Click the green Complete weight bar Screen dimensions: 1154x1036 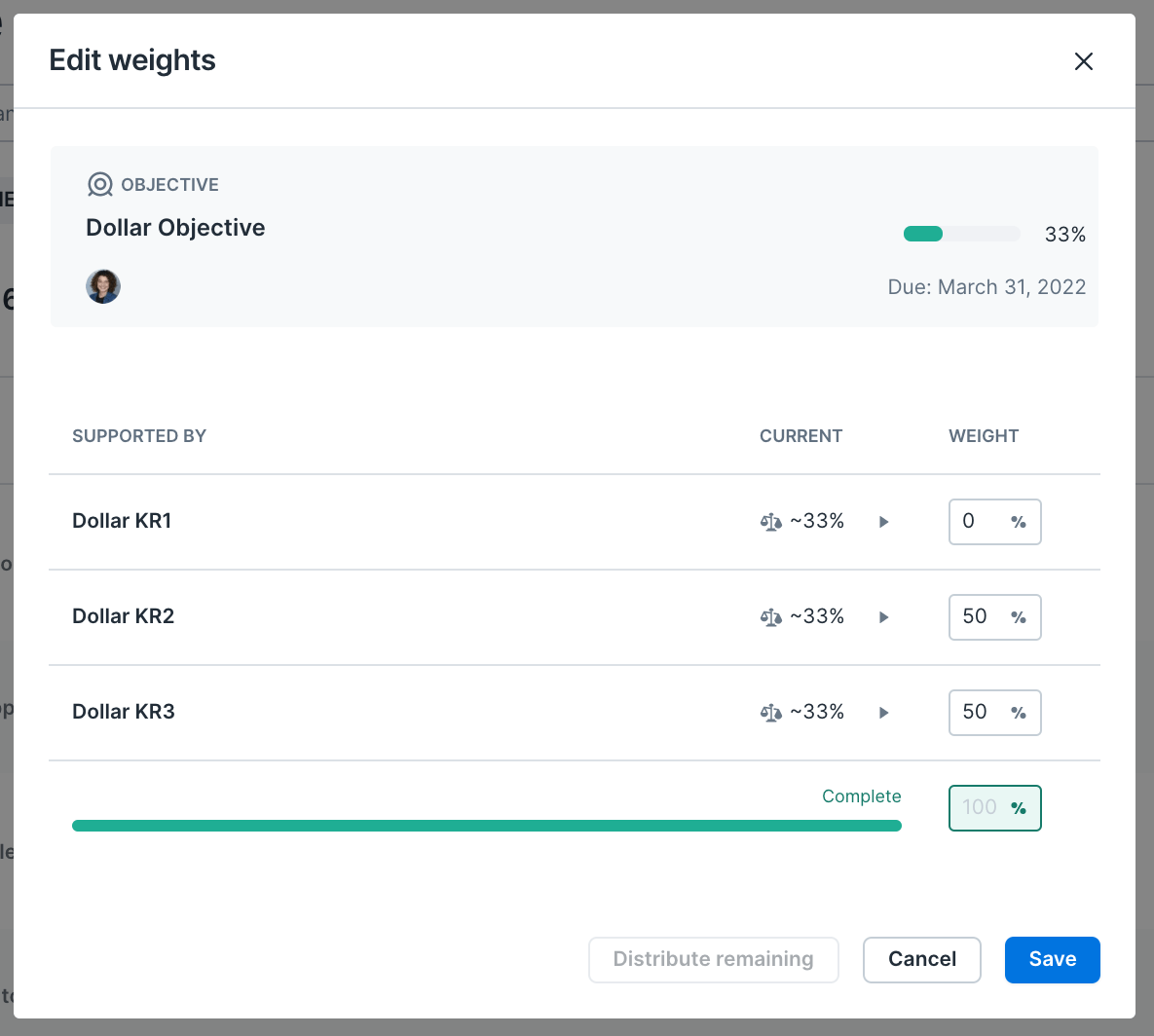pyautogui.click(x=487, y=826)
